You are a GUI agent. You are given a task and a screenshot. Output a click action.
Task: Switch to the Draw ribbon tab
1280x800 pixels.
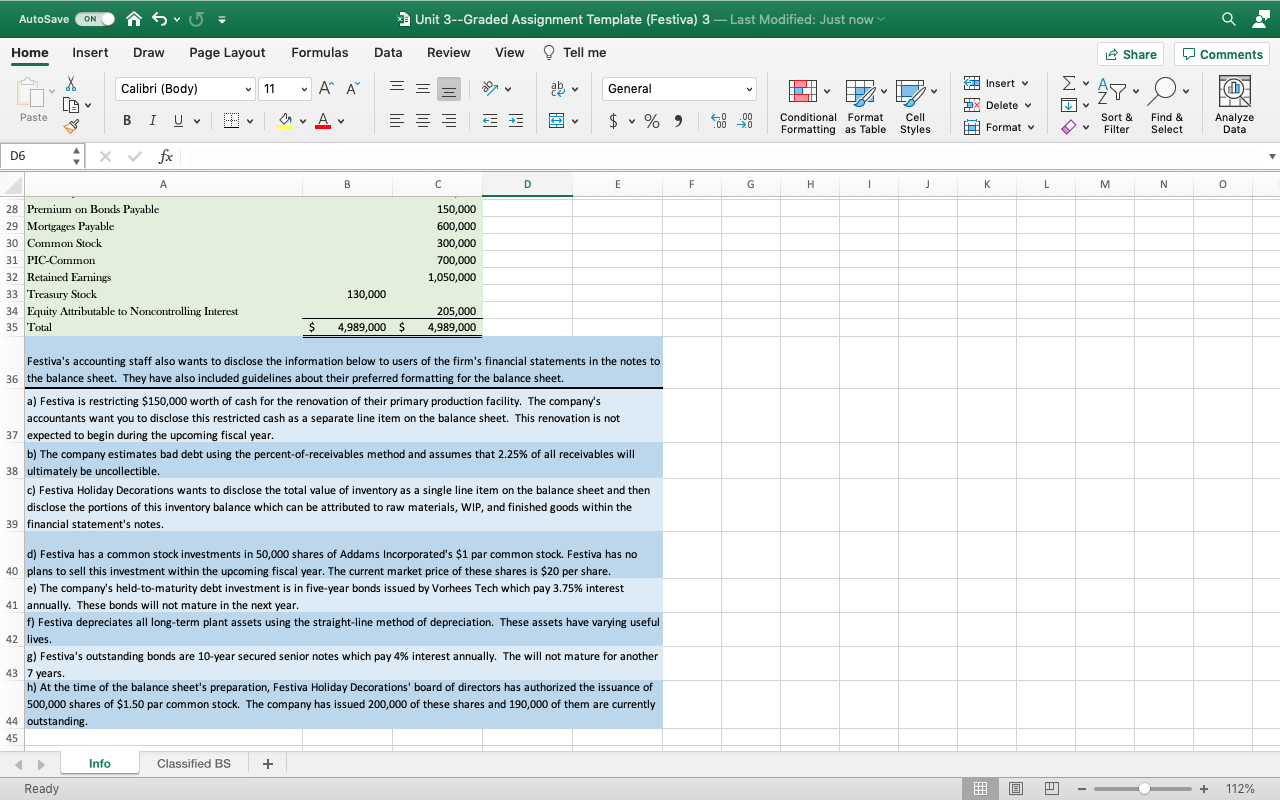[149, 52]
